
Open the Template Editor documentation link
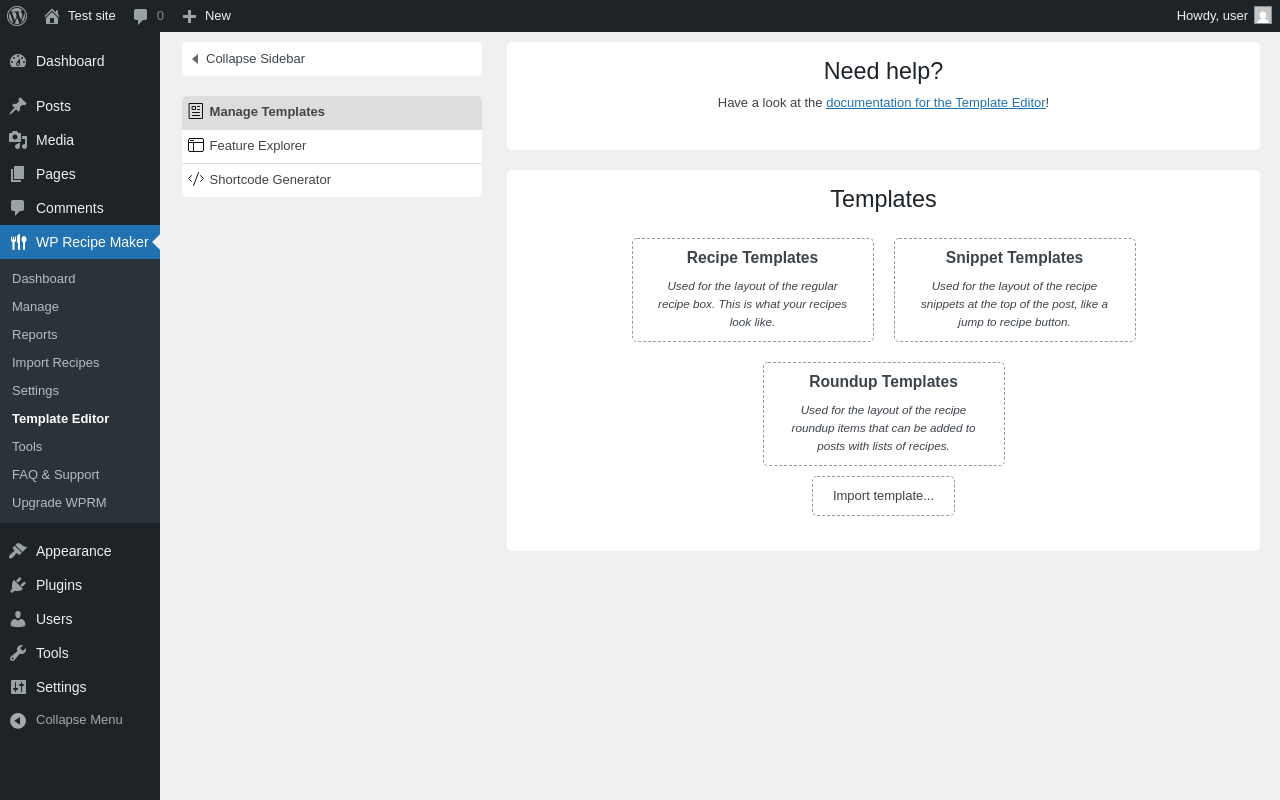click(x=935, y=103)
